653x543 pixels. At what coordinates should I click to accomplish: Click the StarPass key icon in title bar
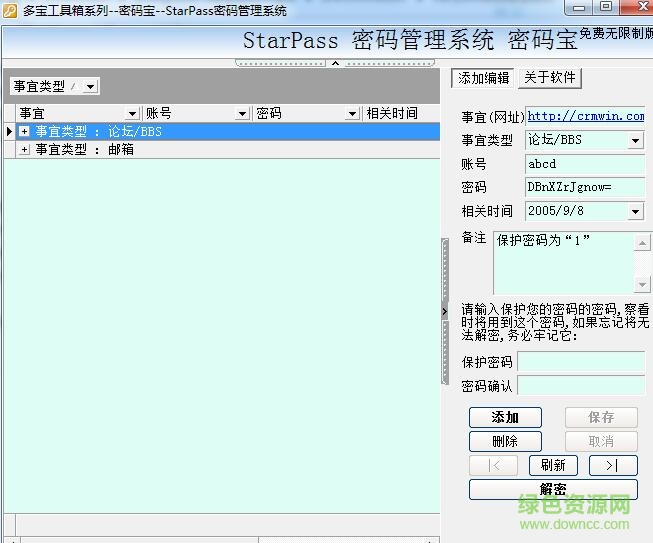click(x=10, y=10)
